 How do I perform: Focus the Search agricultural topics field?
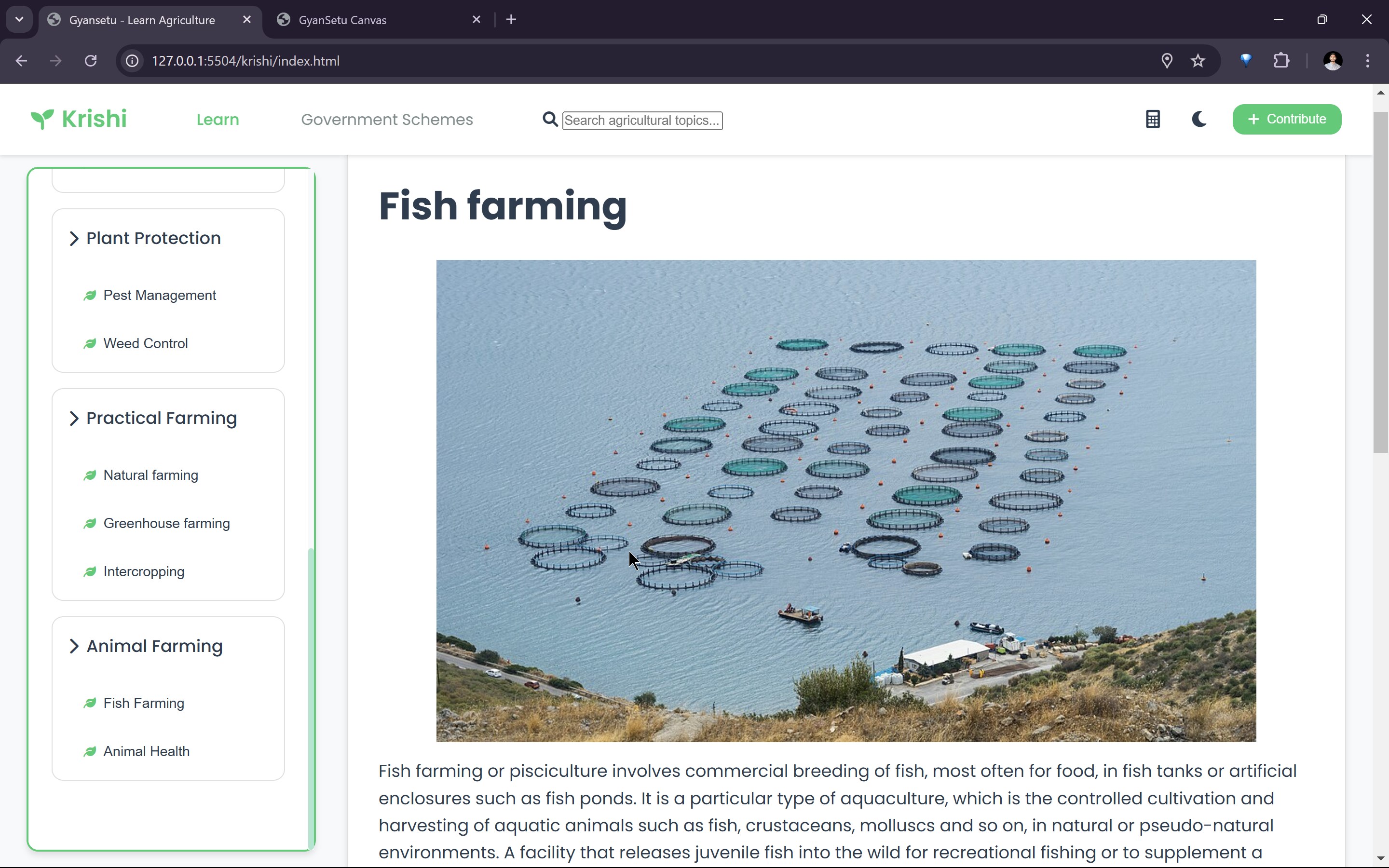(x=642, y=121)
